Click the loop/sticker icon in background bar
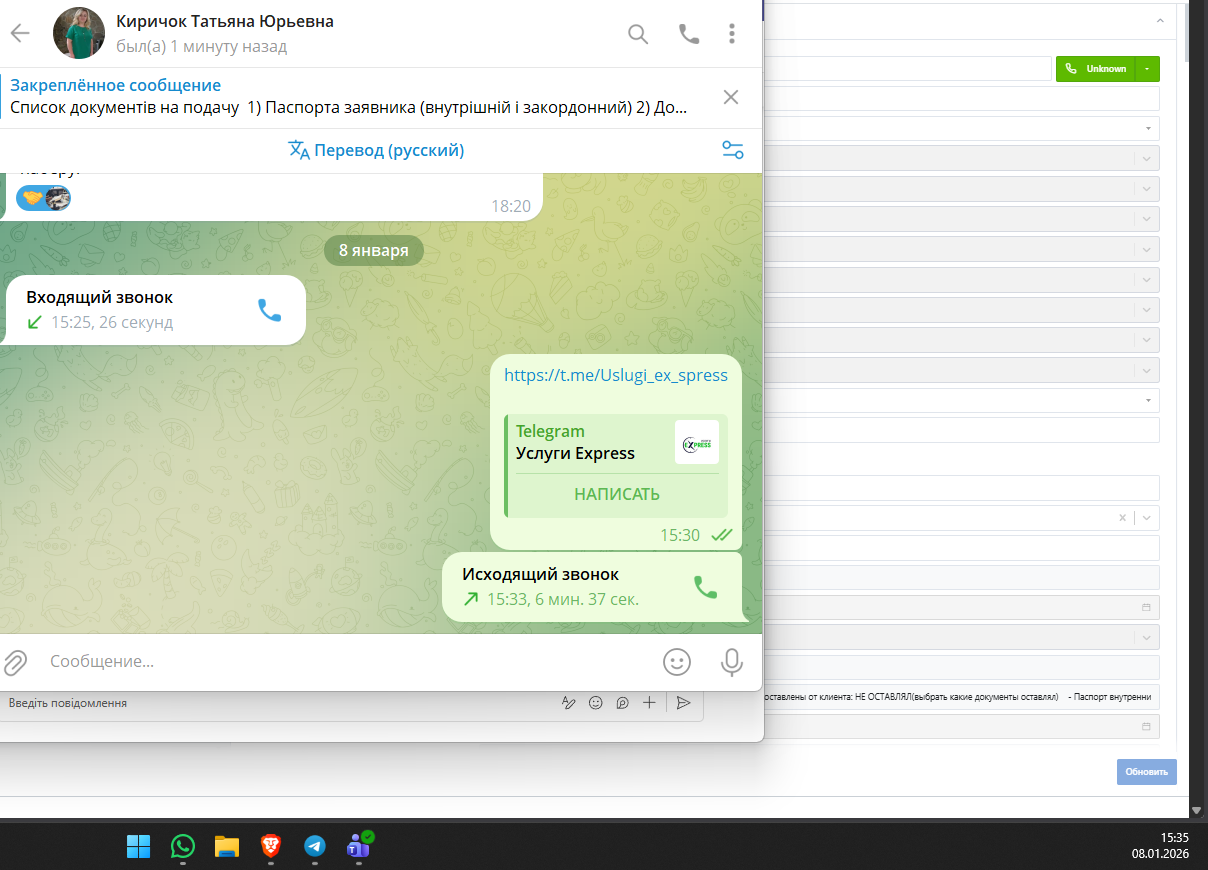 pyautogui.click(x=622, y=703)
